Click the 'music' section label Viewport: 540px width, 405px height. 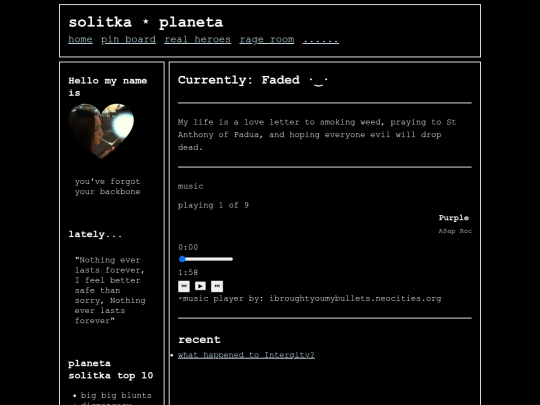(190, 186)
